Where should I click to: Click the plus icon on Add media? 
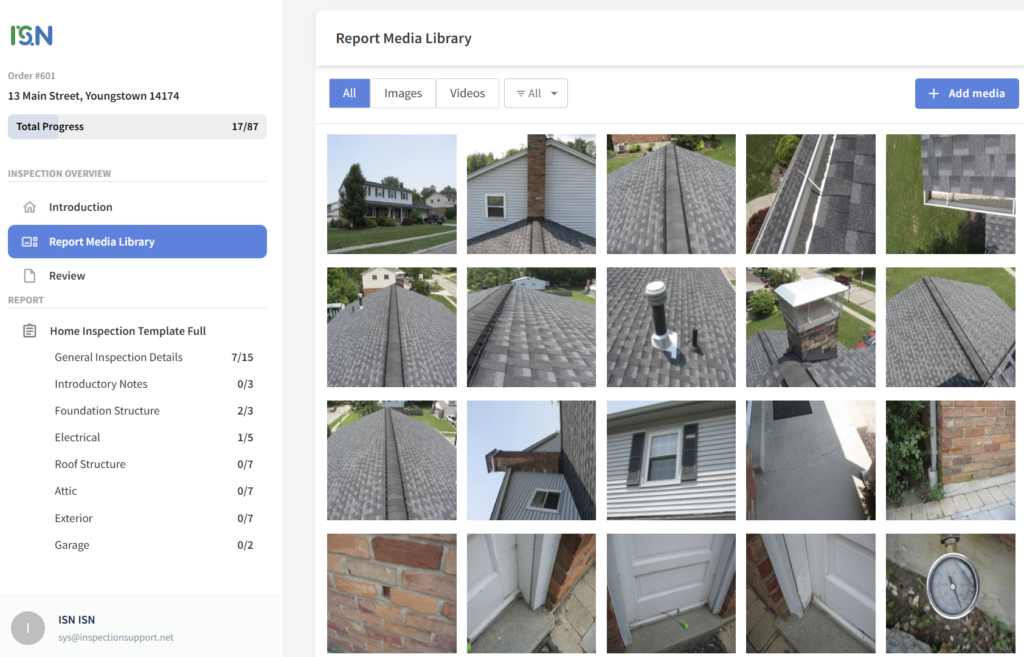934,93
